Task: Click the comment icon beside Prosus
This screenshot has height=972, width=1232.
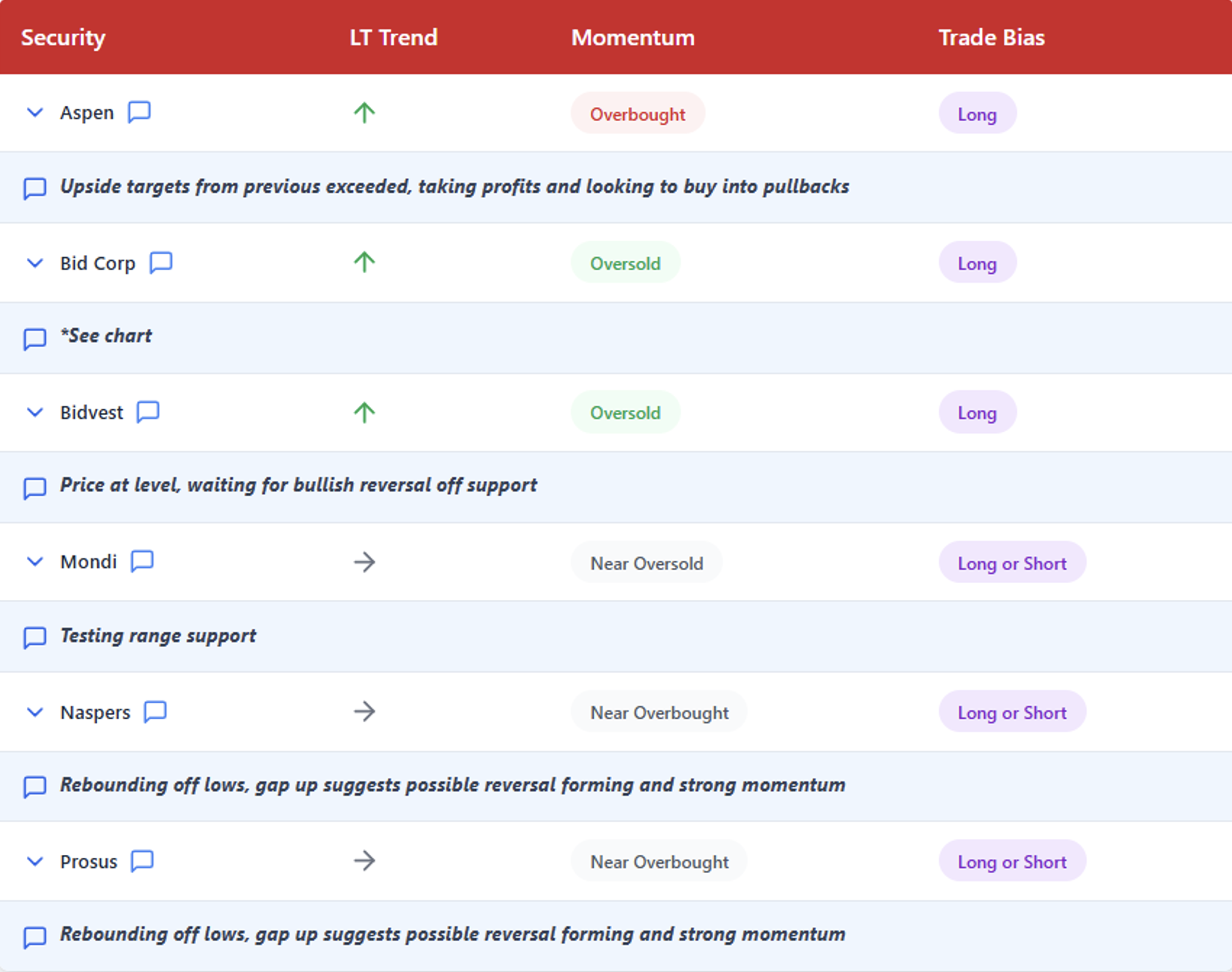Action: 142,861
